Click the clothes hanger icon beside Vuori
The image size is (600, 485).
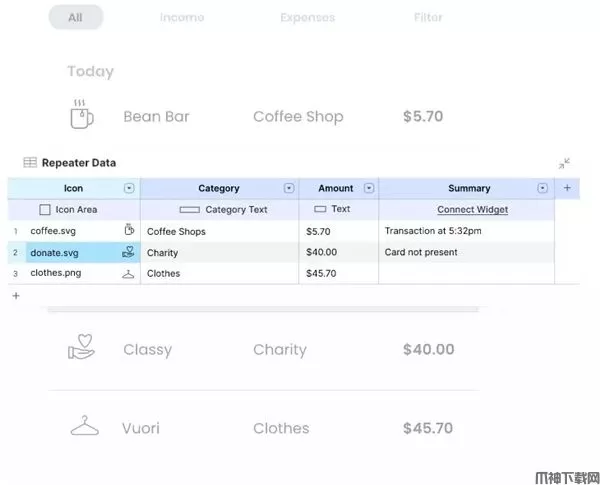pyautogui.click(x=85, y=427)
